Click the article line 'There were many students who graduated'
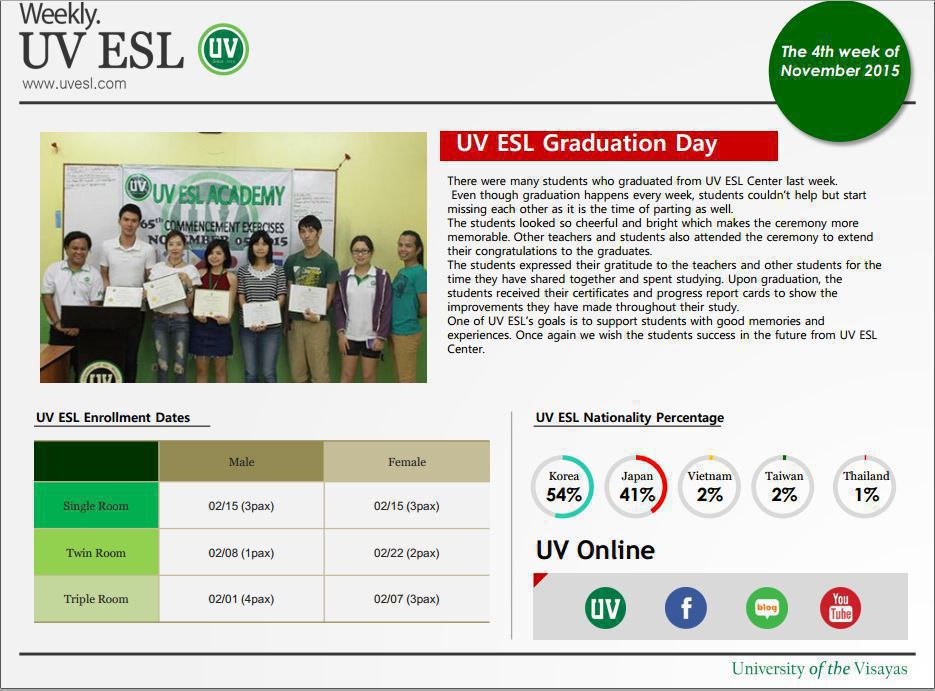This screenshot has height=691, width=935. tap(642, 181)
